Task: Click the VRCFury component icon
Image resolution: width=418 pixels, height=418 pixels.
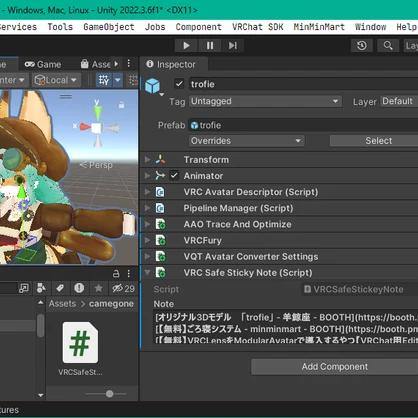Action: [x=161, y=240]
